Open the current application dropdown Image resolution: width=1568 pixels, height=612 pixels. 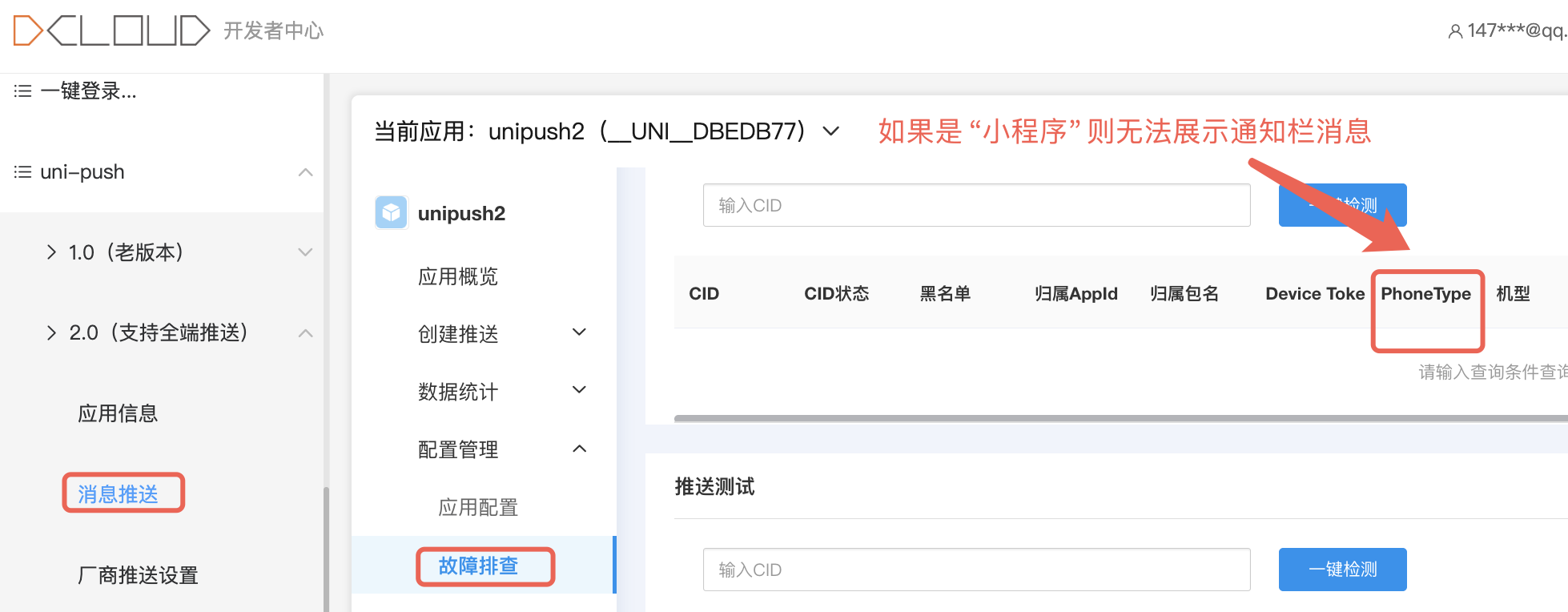[831, 131]
